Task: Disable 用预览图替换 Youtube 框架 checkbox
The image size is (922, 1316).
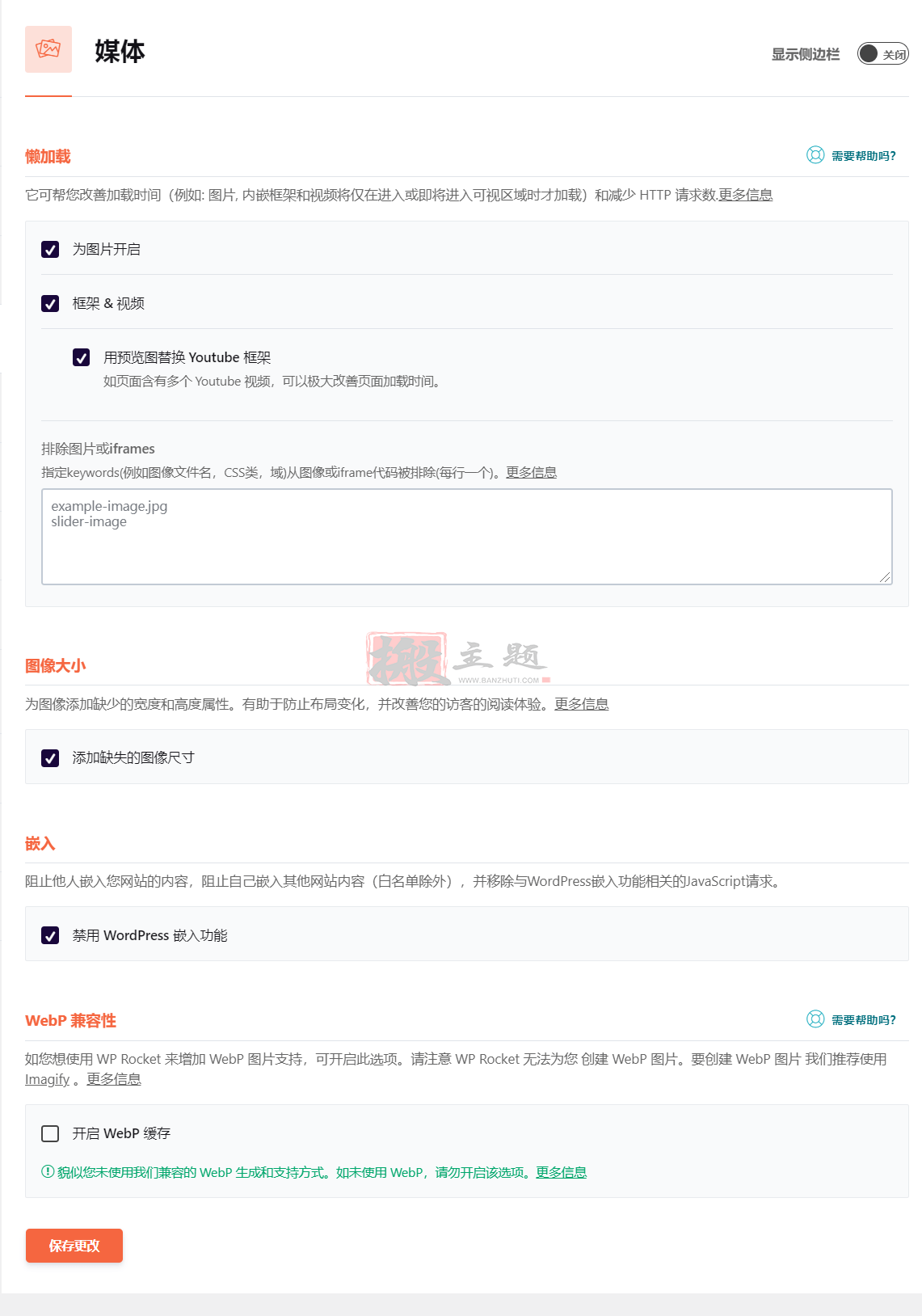Action: pos(82,357)
